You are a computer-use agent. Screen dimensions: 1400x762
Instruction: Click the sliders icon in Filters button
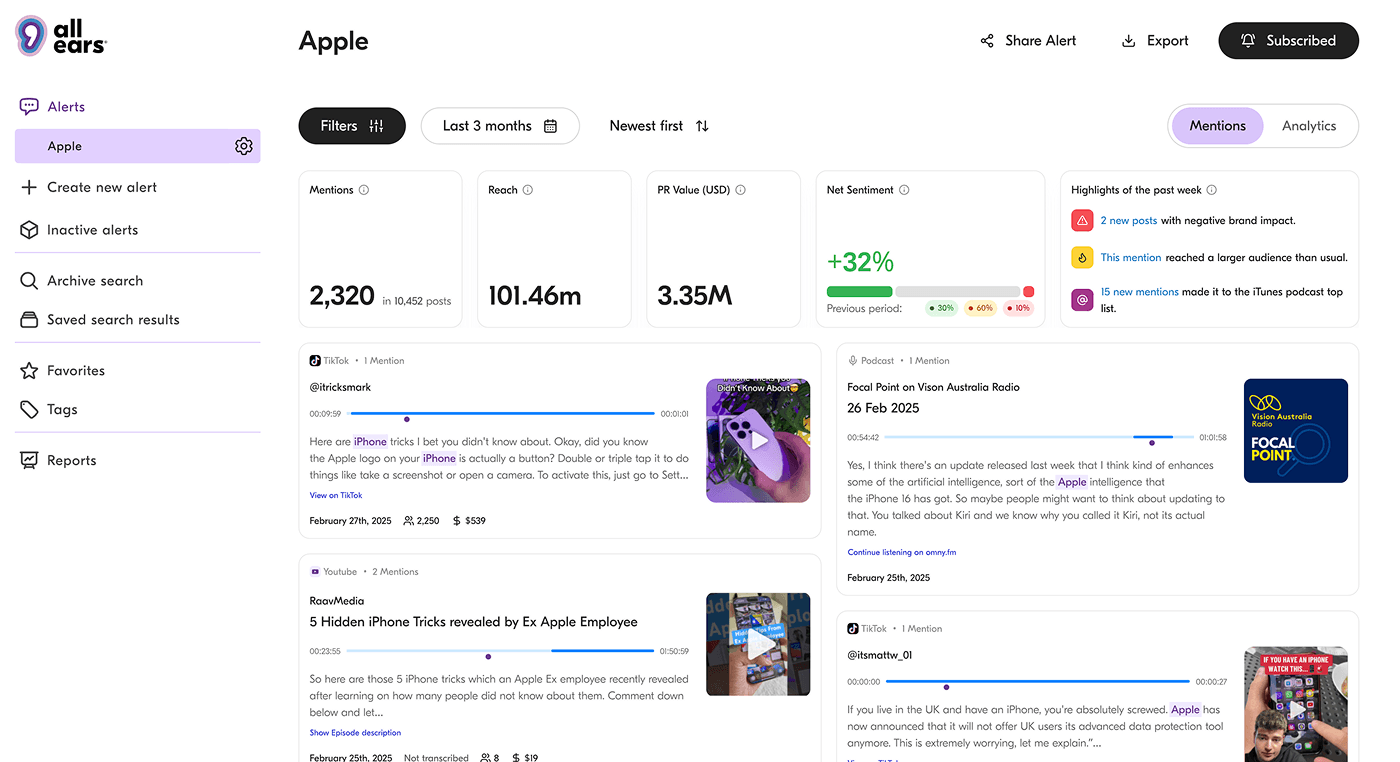pos(376,126)
